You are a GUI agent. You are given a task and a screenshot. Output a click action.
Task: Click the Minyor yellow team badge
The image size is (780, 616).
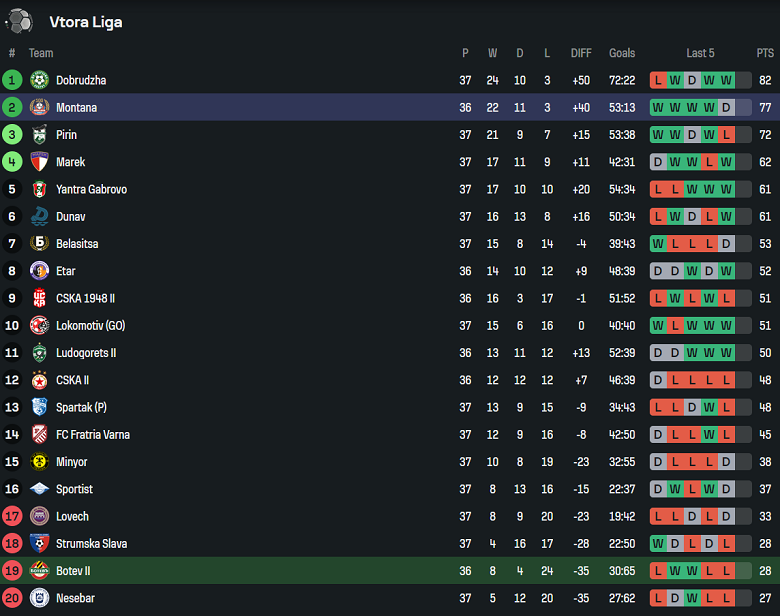click(x=39, y=462)
